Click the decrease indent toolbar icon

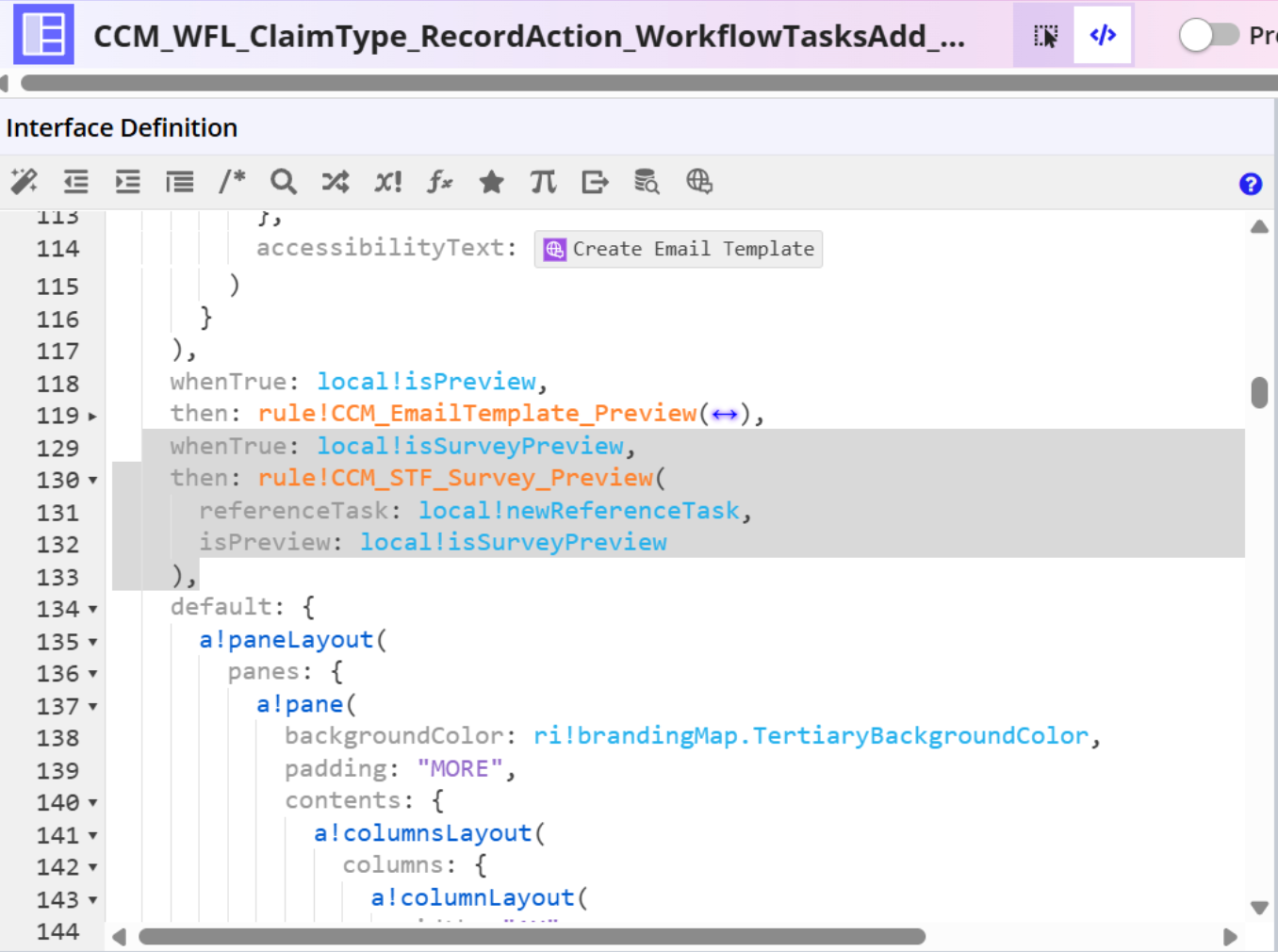(76, 181)
